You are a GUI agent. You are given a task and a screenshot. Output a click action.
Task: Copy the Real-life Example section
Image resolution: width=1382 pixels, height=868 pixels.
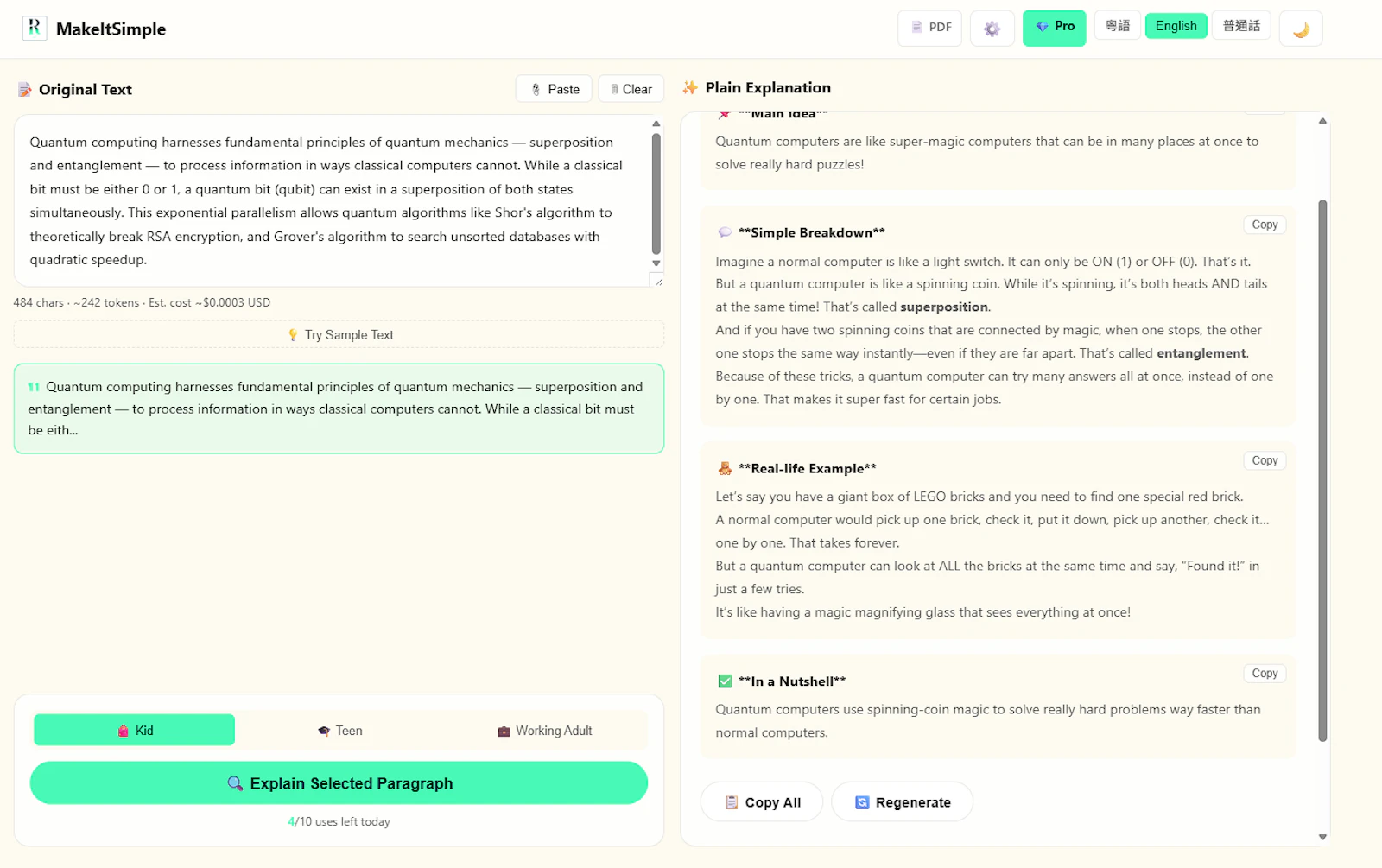[1265, 460]
